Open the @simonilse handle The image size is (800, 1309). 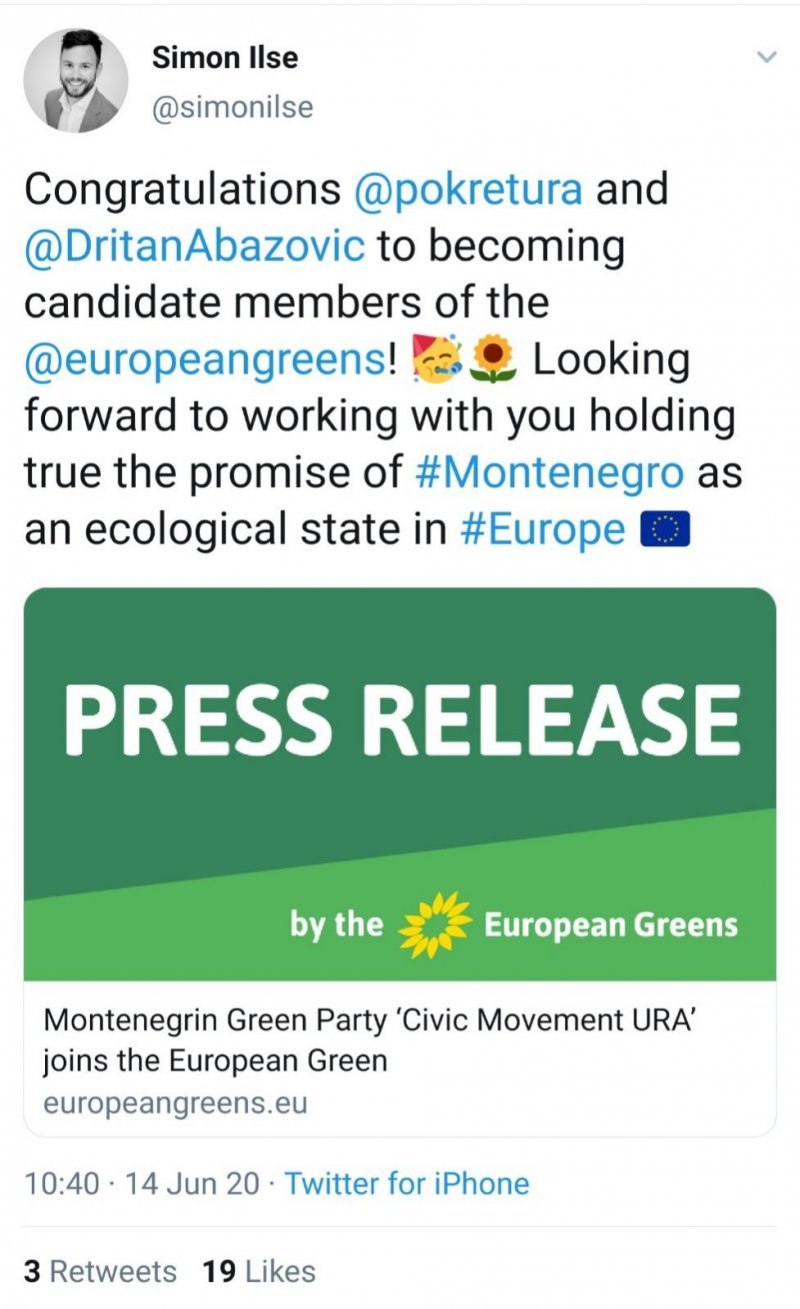click(x=232, y=107)
